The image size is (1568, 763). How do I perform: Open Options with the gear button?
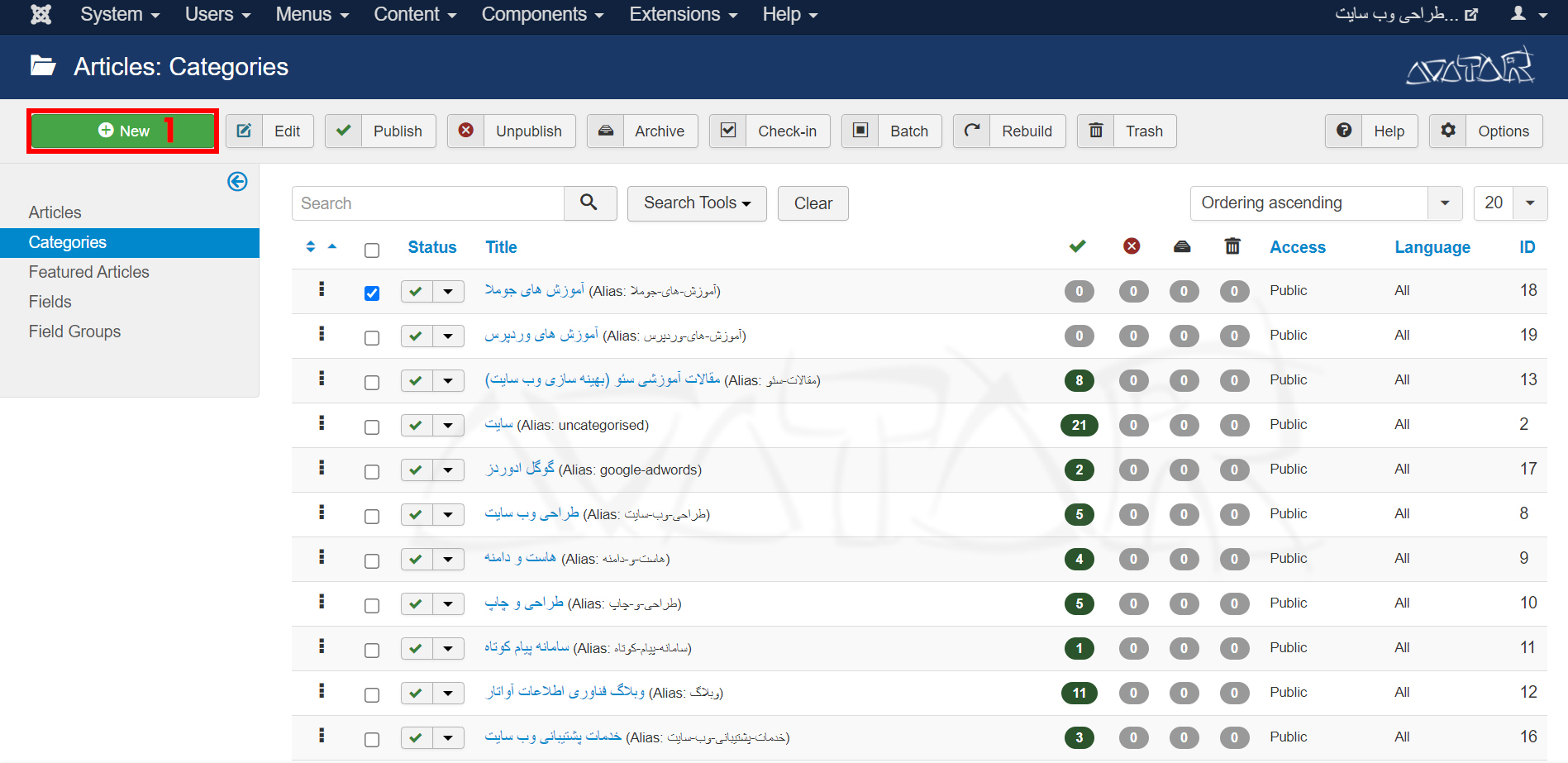coord(1485,131)
